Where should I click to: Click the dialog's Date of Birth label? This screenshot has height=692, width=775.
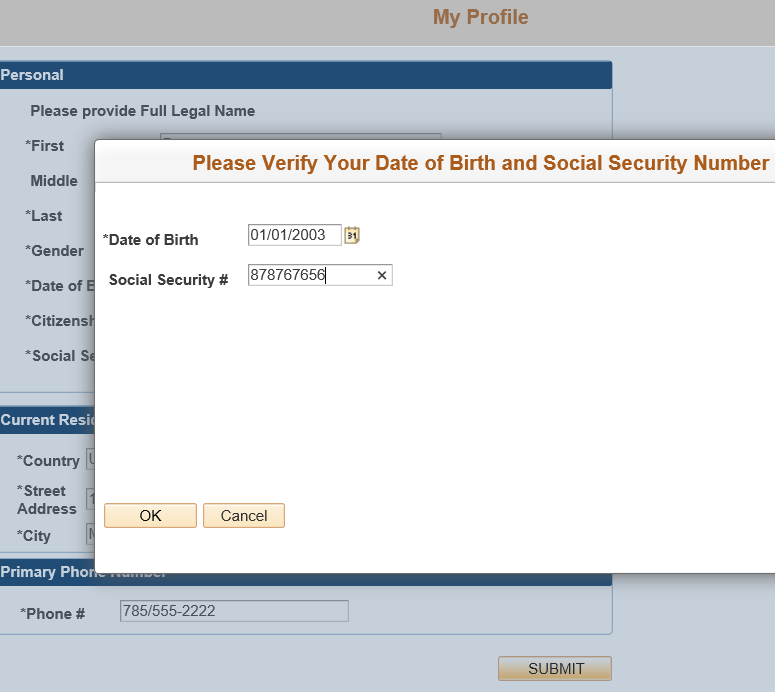coord(153,240)
